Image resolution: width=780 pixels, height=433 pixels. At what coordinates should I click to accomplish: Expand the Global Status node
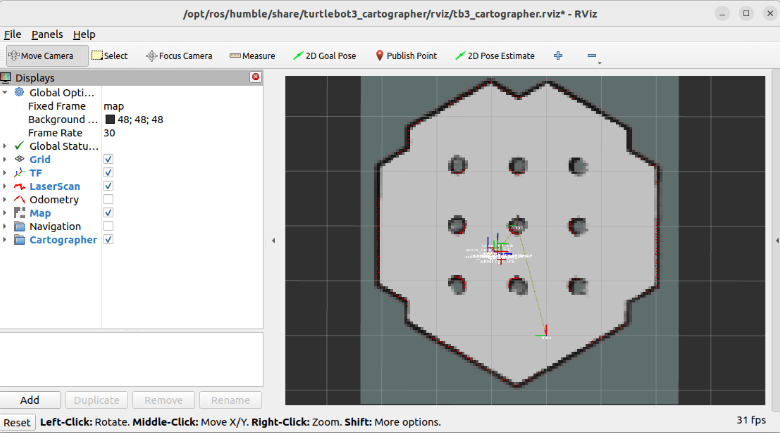(5, 146)
